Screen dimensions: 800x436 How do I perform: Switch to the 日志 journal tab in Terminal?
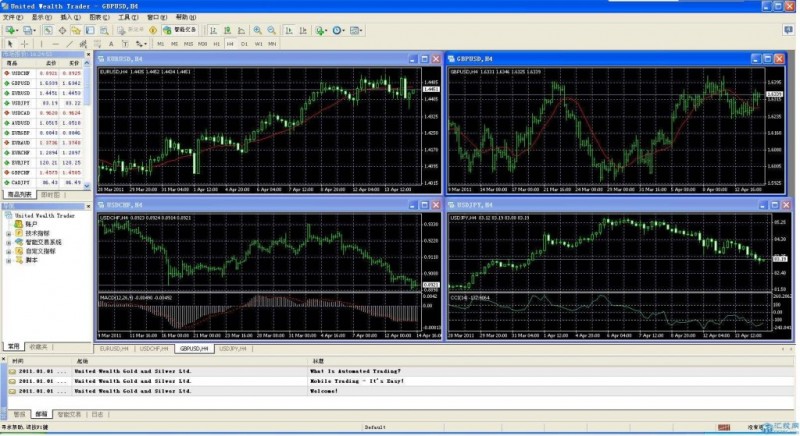(97, 415)
